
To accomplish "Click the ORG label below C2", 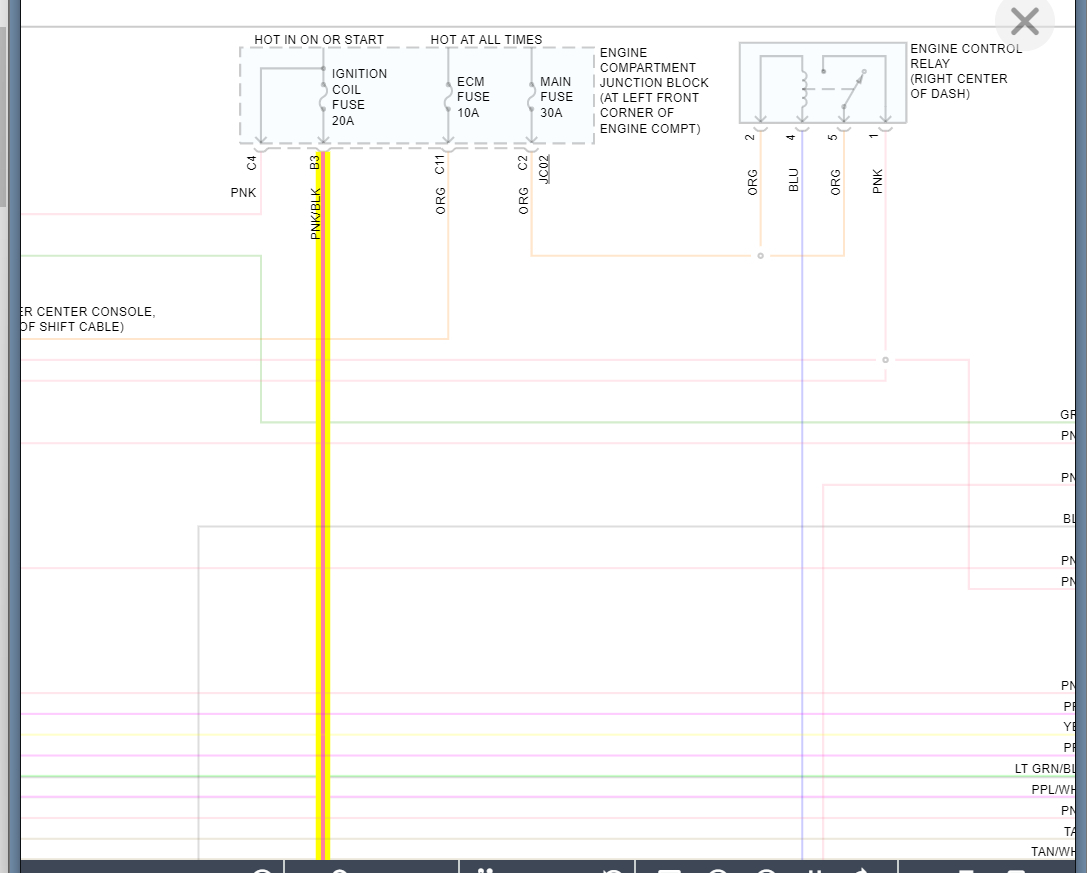I will pos(523,201).
